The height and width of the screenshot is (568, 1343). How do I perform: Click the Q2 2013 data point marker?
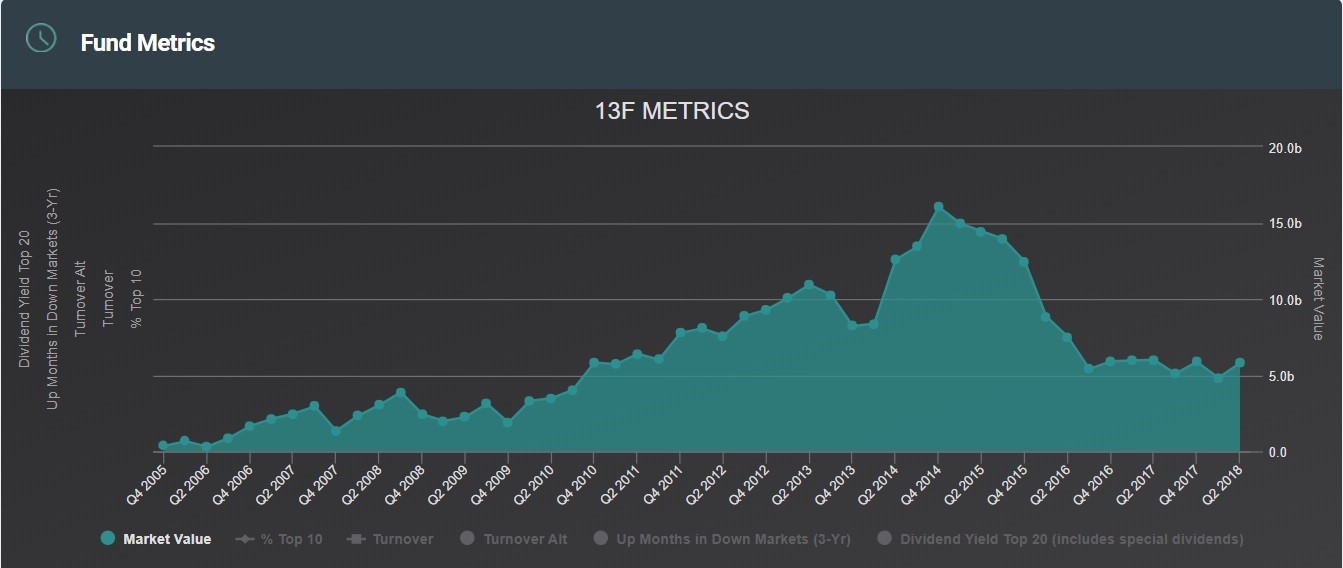point(809,285)
